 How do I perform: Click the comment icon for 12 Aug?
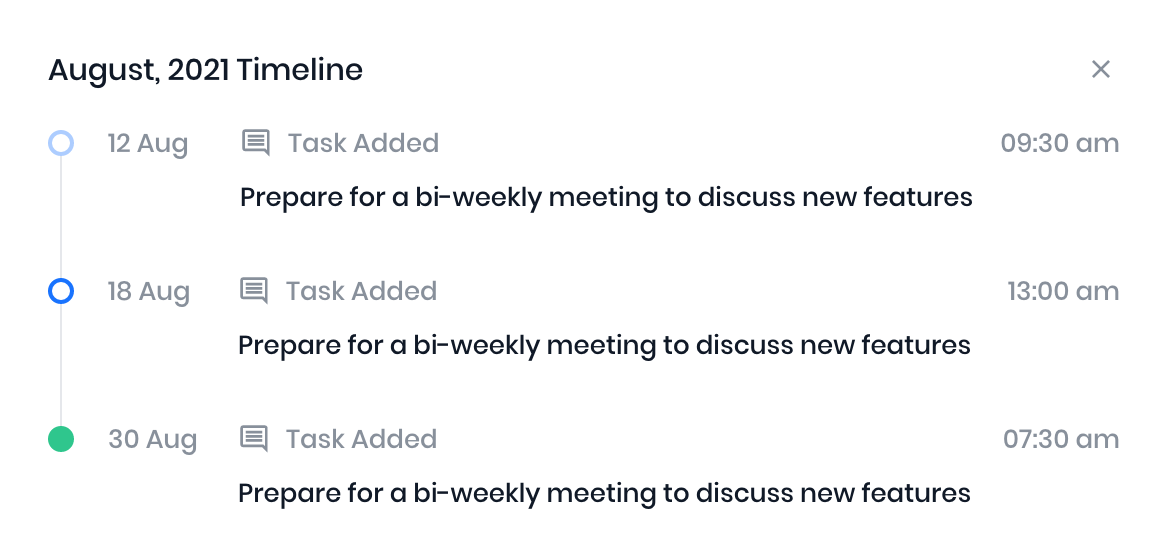click(x=256, y=143)
